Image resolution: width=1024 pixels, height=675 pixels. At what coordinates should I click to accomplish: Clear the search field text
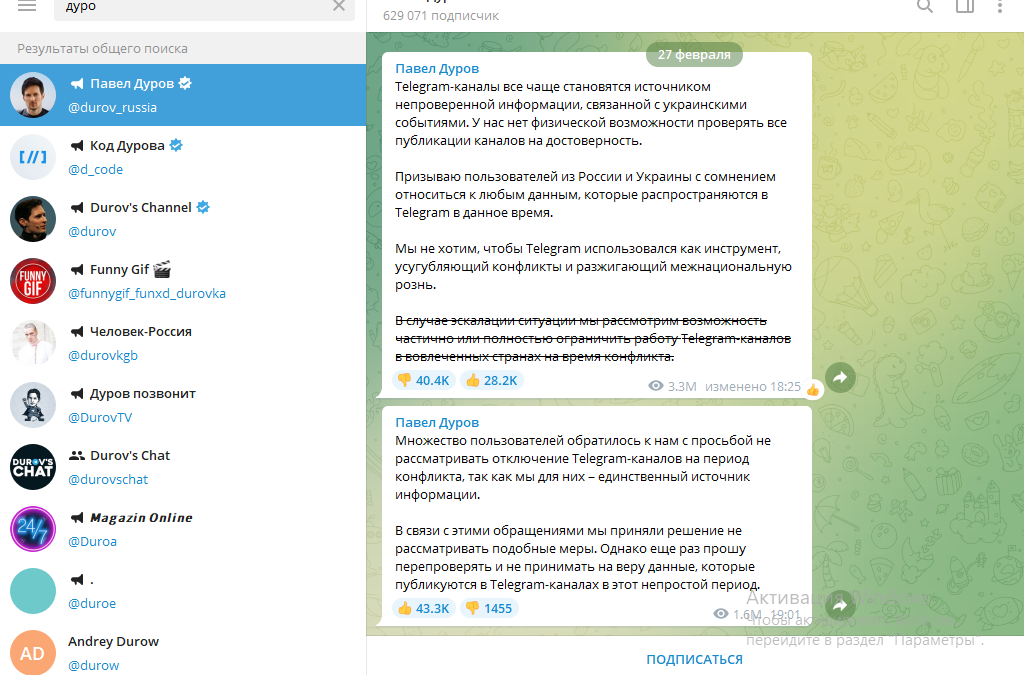coord(339,6)
